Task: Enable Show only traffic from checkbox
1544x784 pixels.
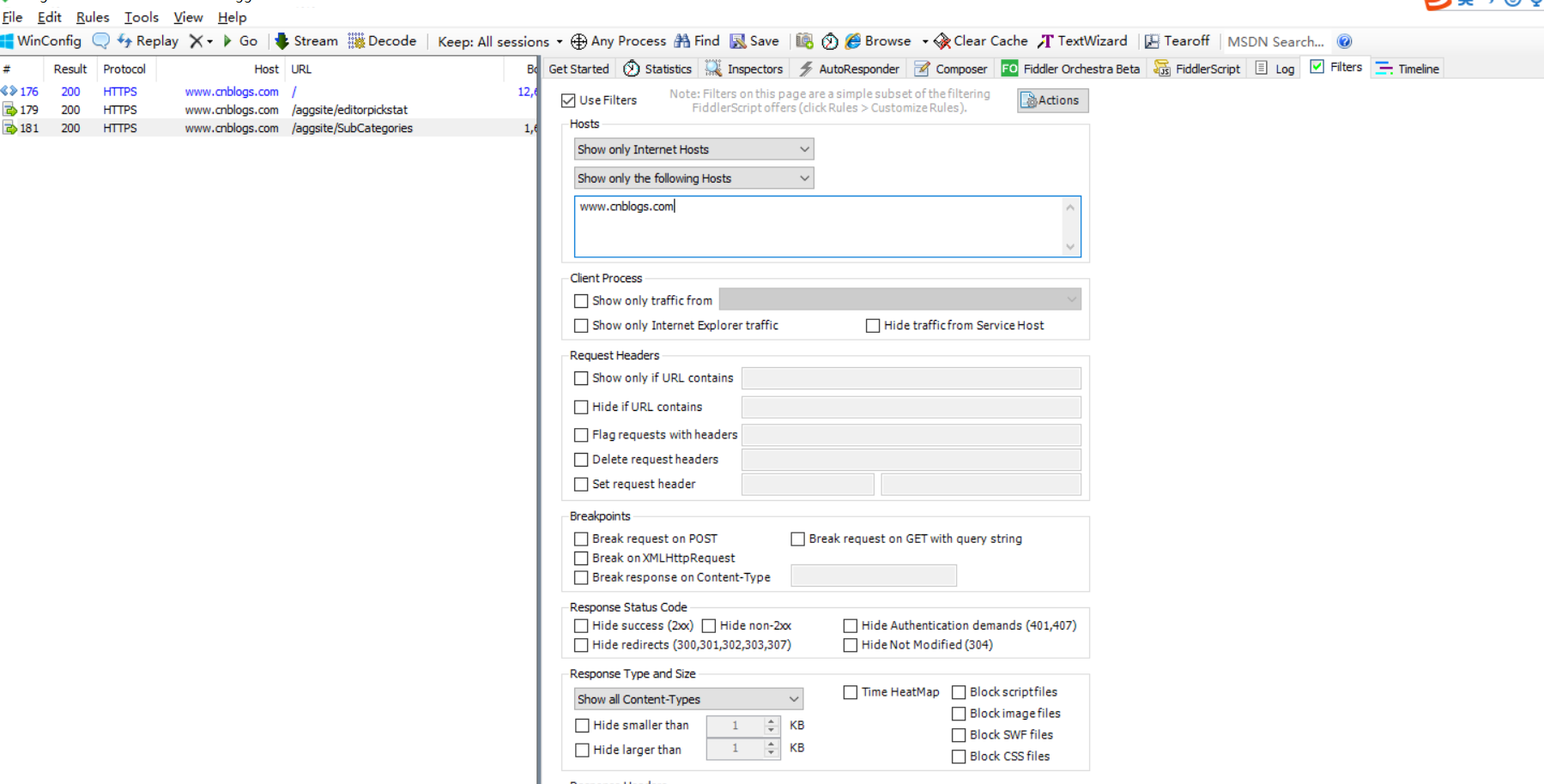Action: point(581,301)
